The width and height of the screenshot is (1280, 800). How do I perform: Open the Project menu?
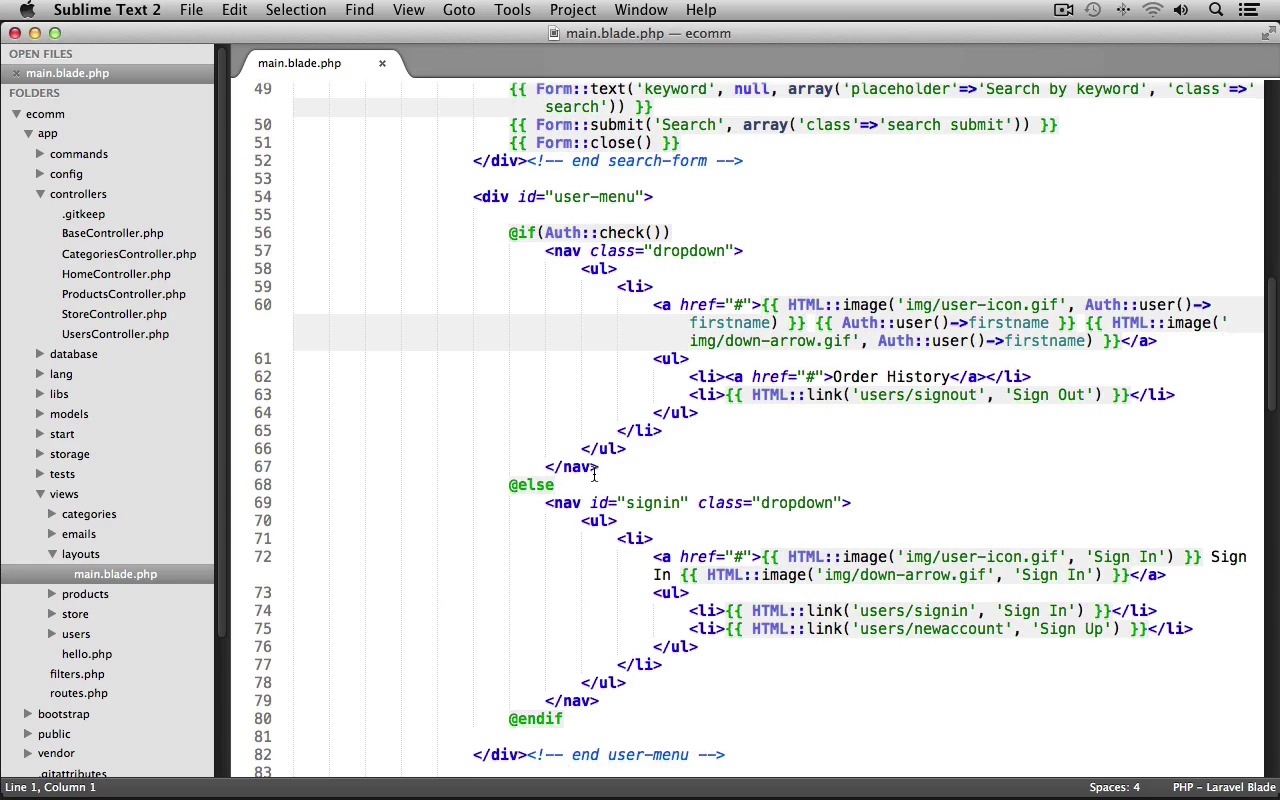[x=573, y=10]
